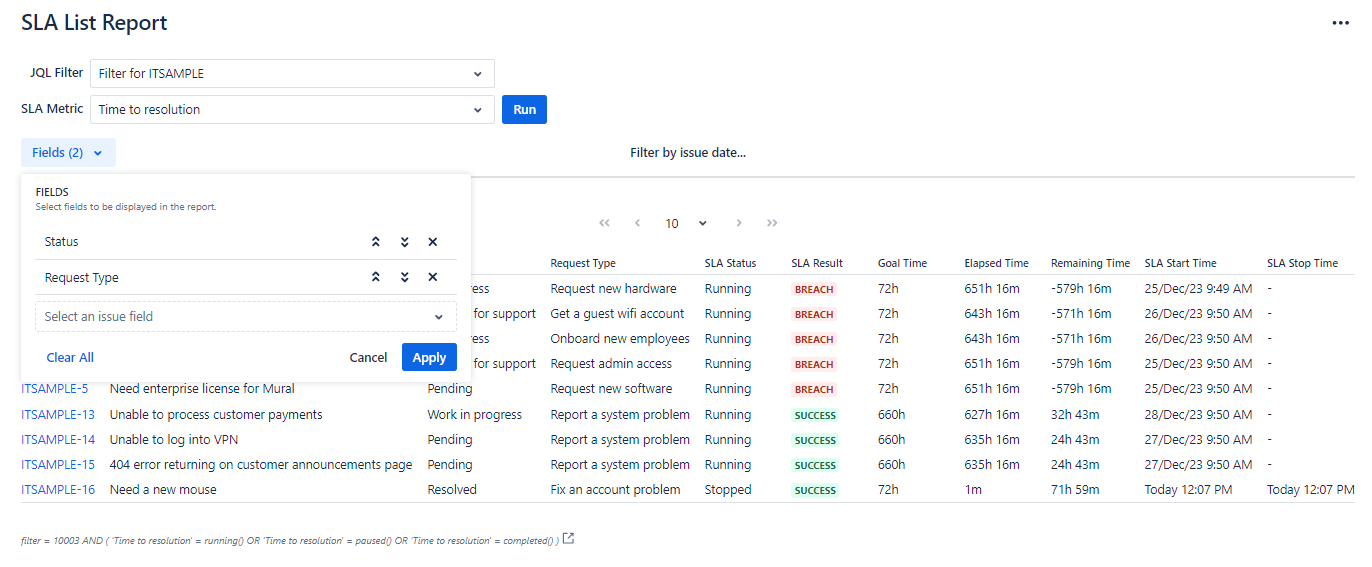Move Status field down in list
The image size is (1372, 567).
pyautogui.click(x=404, y=242)
